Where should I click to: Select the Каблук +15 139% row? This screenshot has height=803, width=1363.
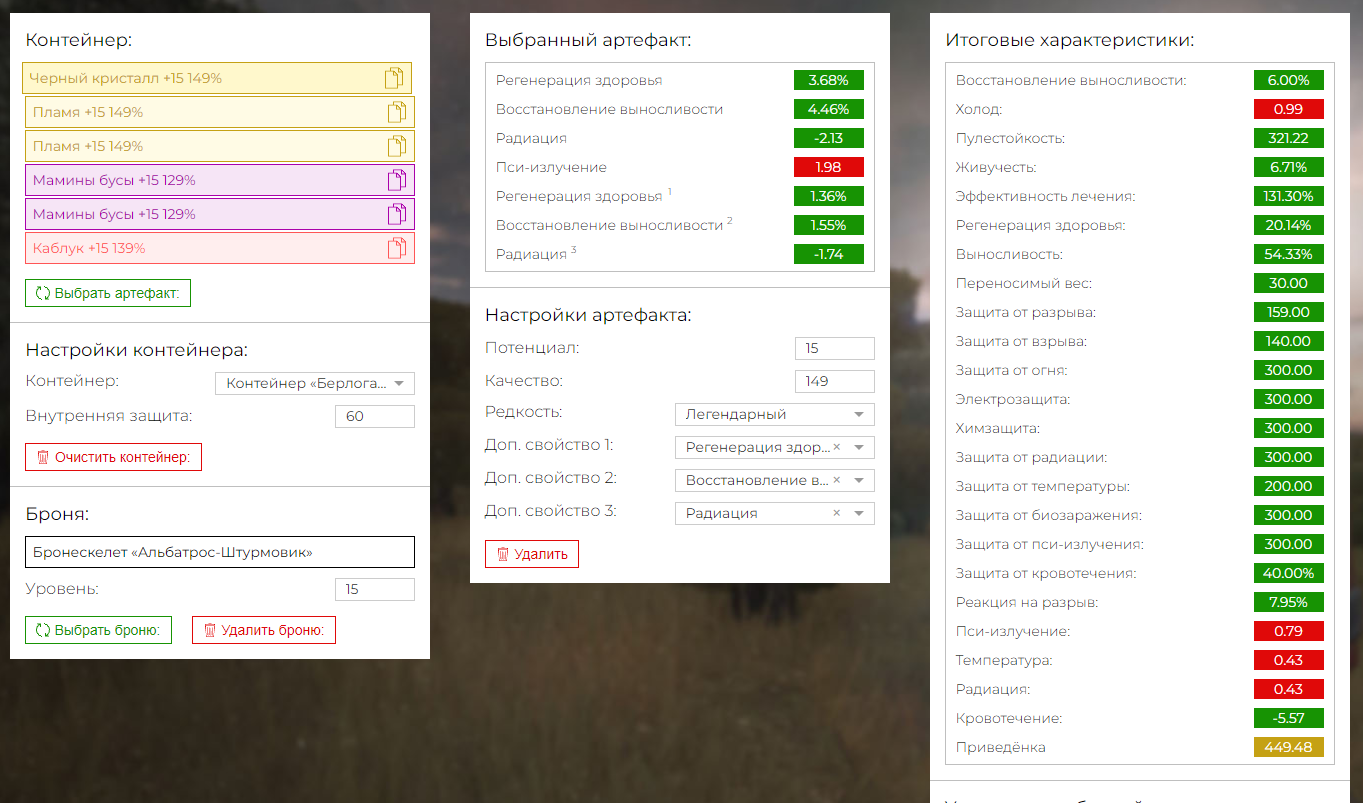click(220, 248)
